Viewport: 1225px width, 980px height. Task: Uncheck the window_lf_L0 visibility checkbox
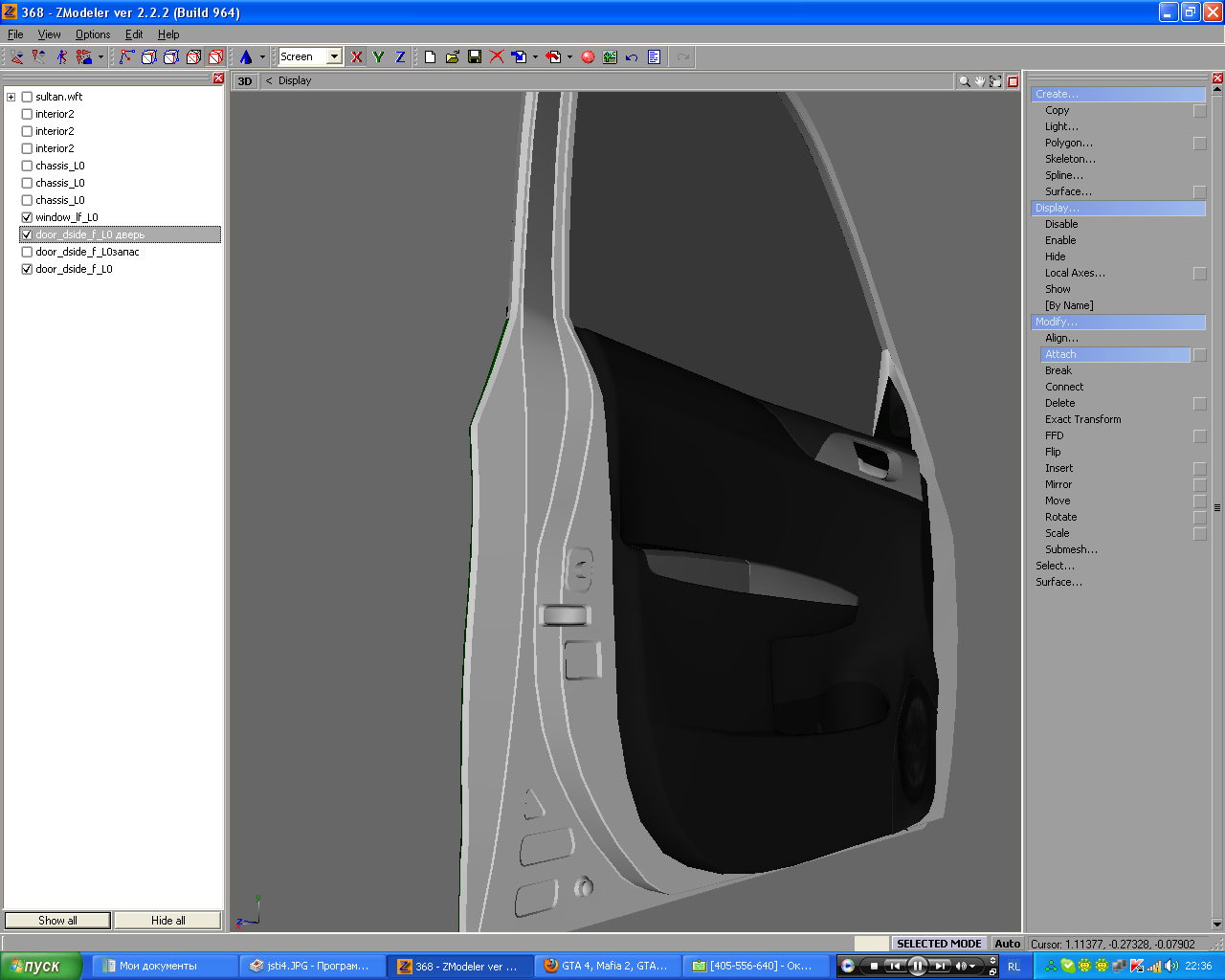click(27, 217)
